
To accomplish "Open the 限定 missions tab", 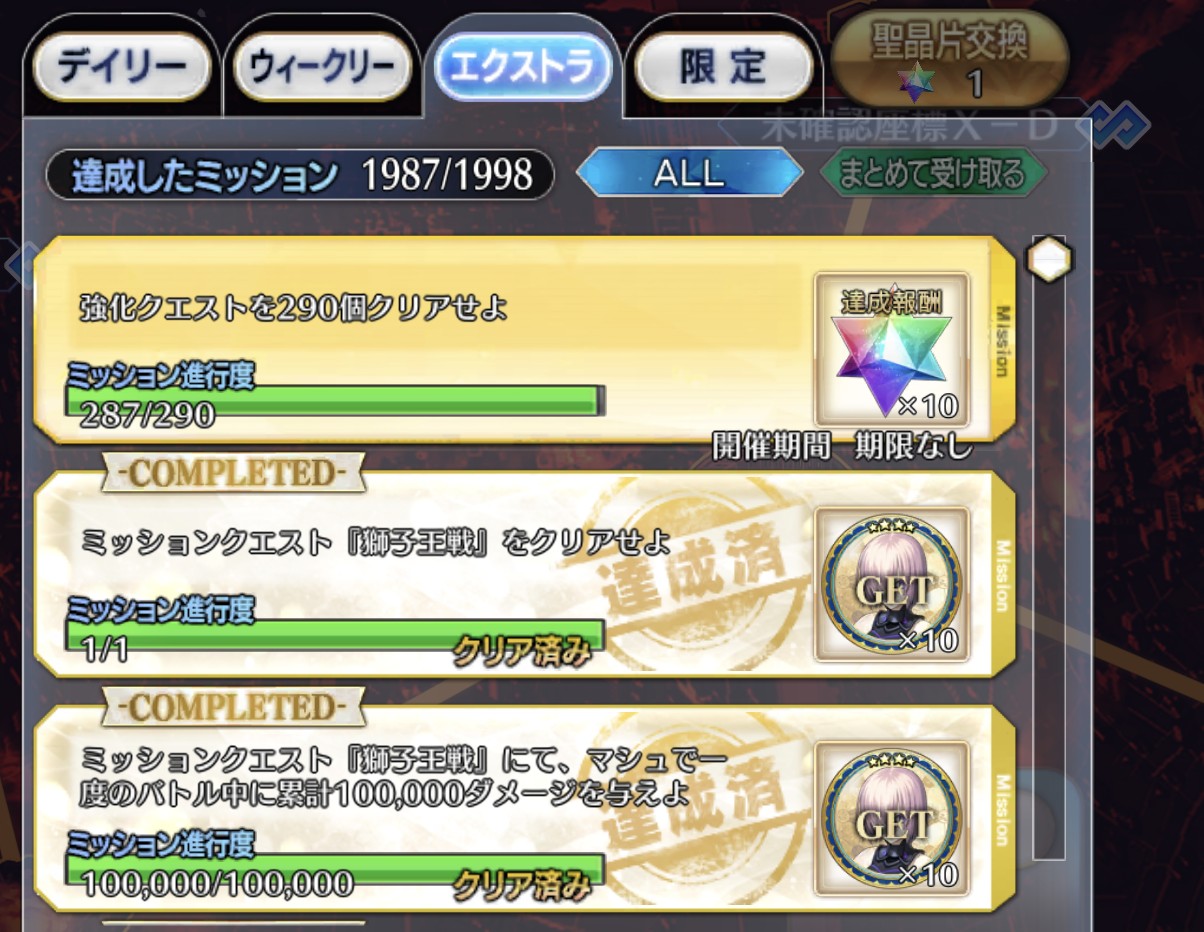I will pos(723,69).
